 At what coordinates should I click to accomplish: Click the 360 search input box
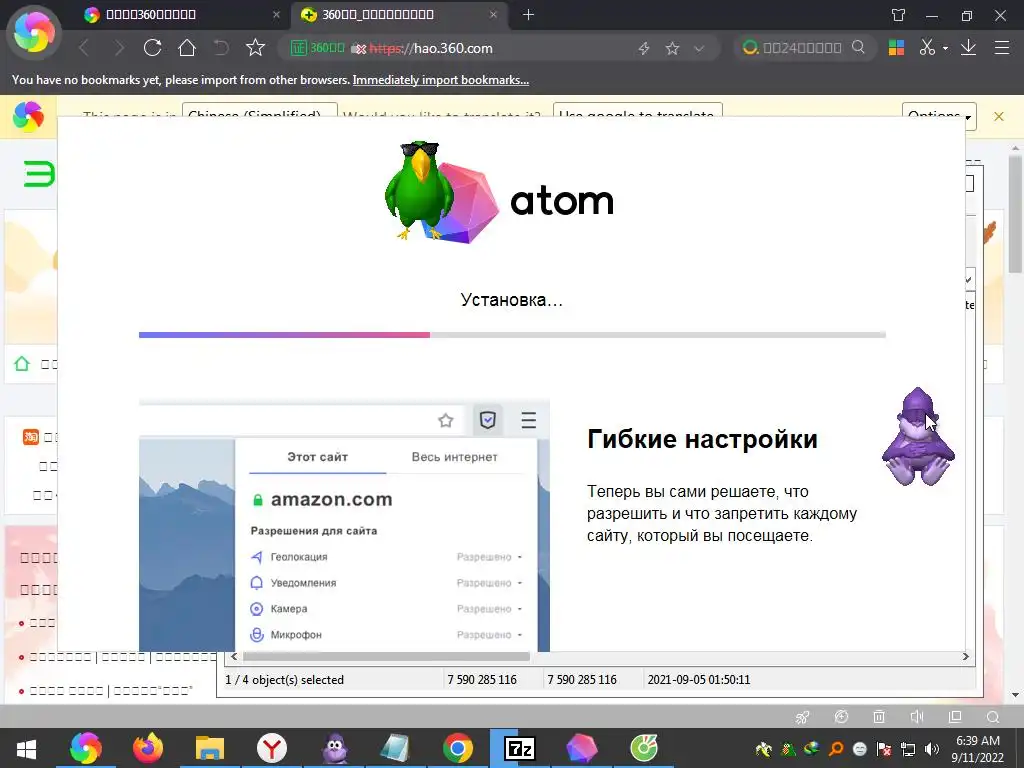tap(803, 48)
